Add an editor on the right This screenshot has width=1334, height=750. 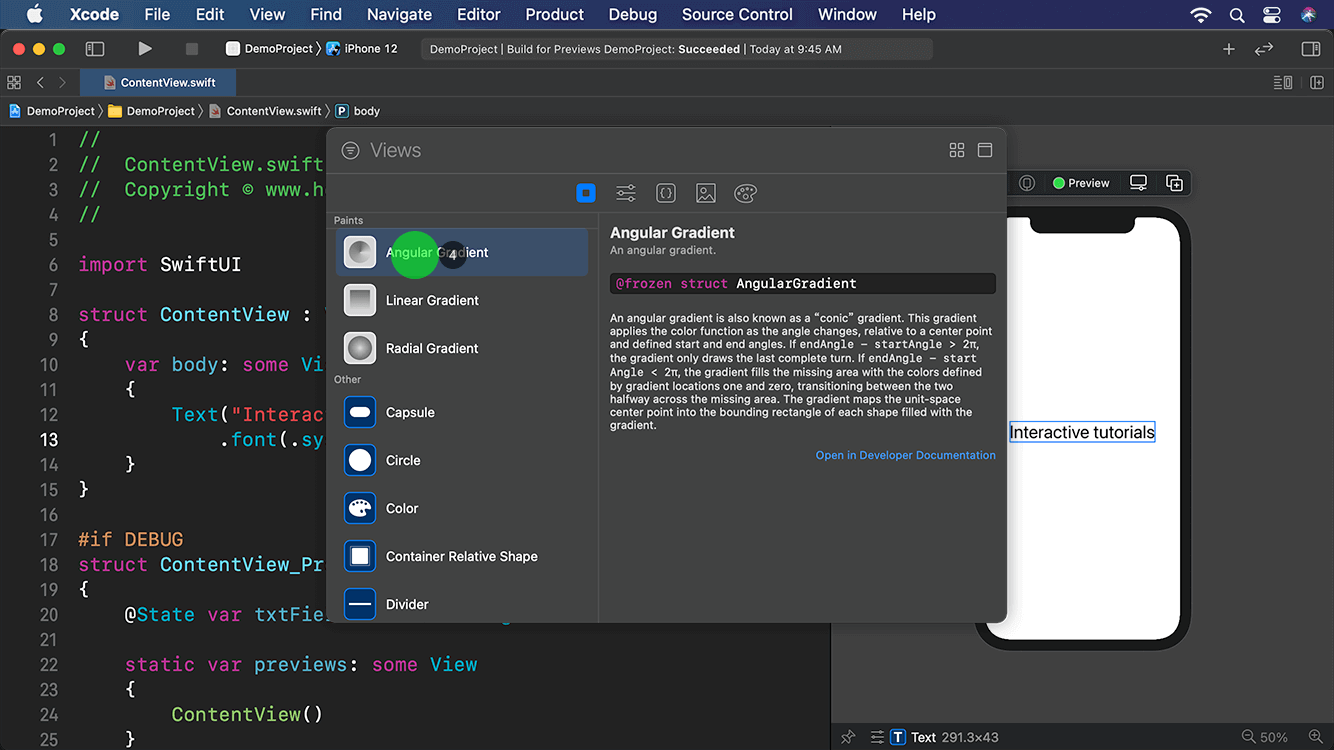pyautogui.click(x=1317, y=83)
